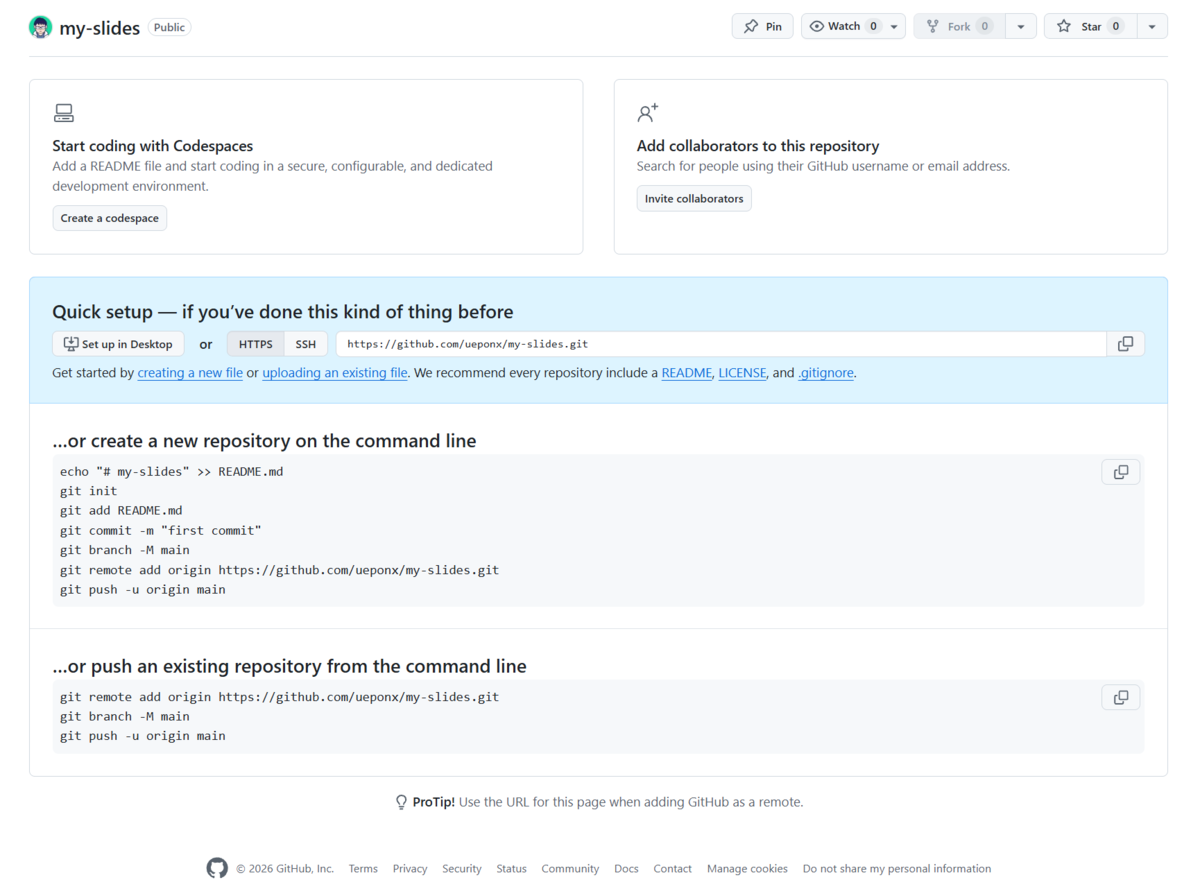Switch clone URL to SSH
The image size is (1200, 889).
coord(306,344)
